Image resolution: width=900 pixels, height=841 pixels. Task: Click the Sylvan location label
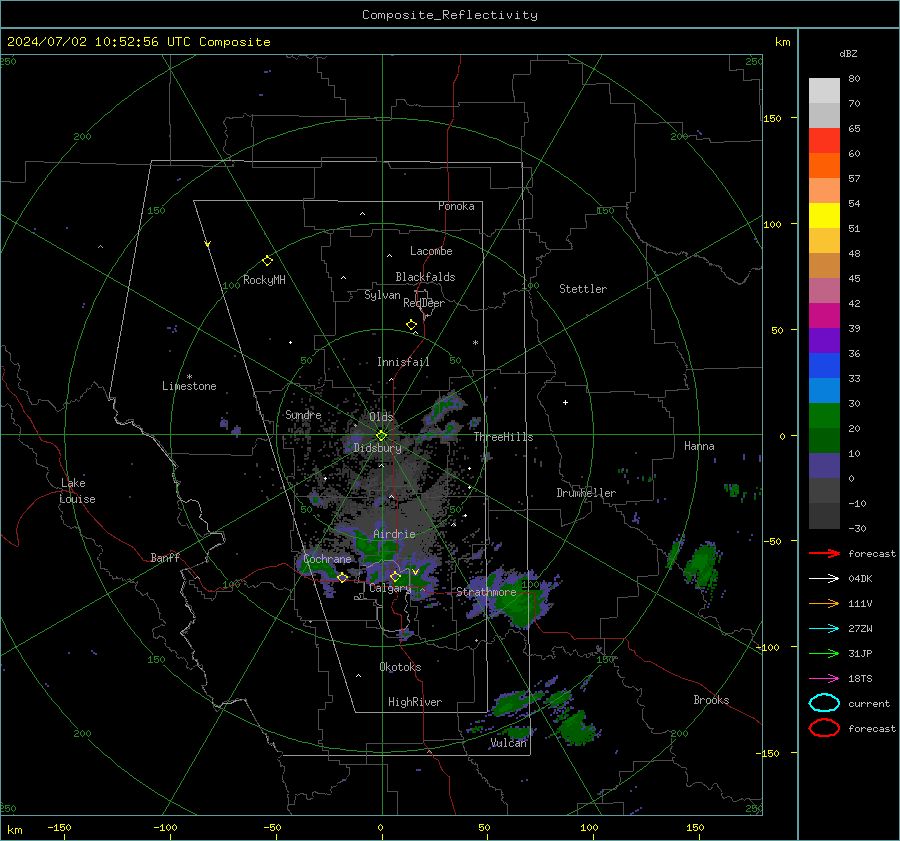(x=382, y=295)
